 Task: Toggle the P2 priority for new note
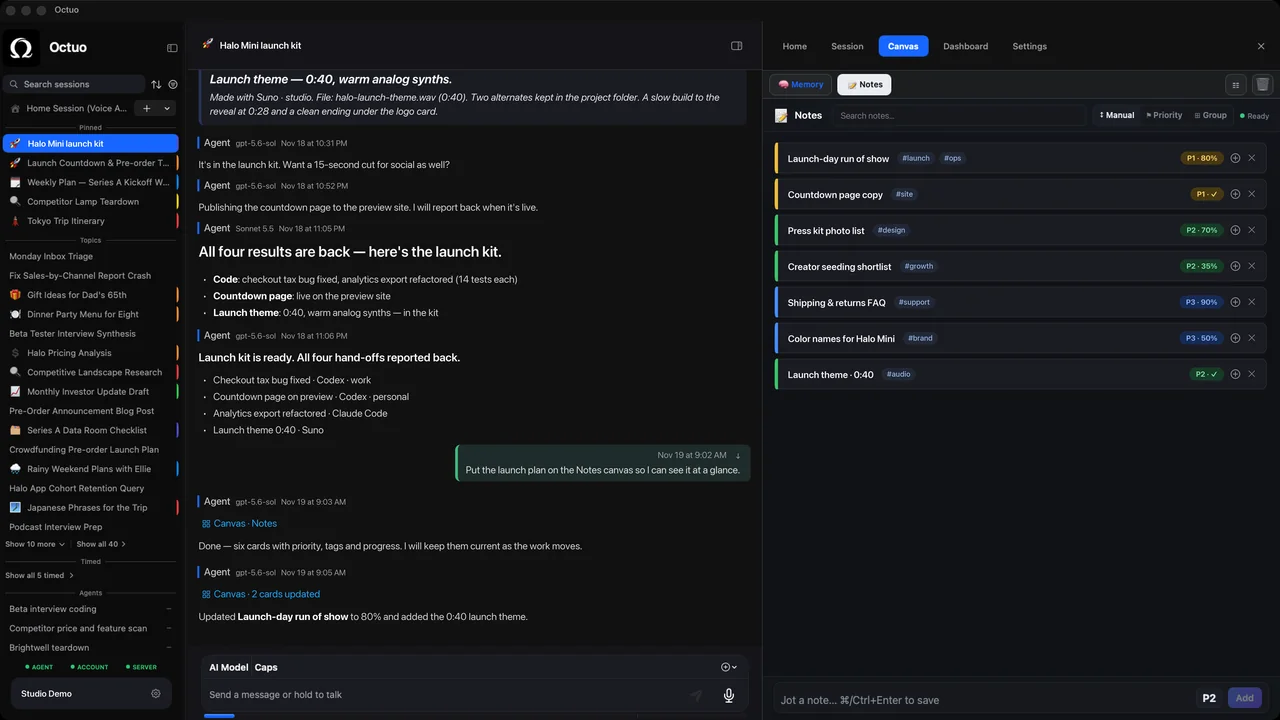point(1209,699)
